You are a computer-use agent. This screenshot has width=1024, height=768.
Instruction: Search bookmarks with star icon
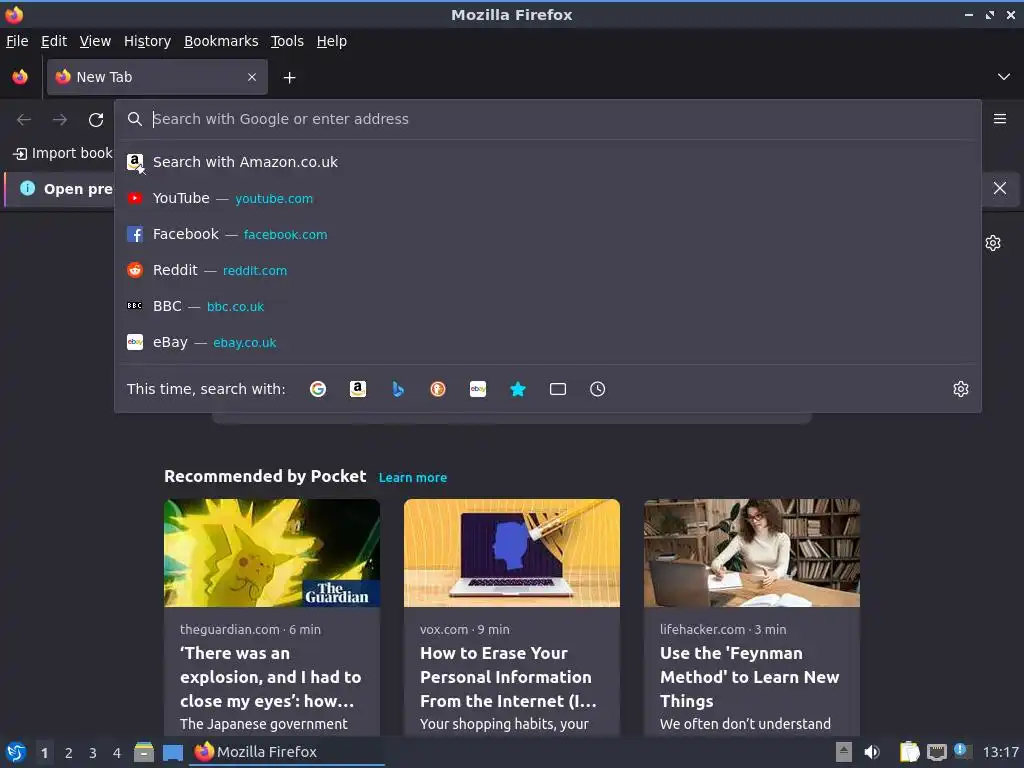518,389
